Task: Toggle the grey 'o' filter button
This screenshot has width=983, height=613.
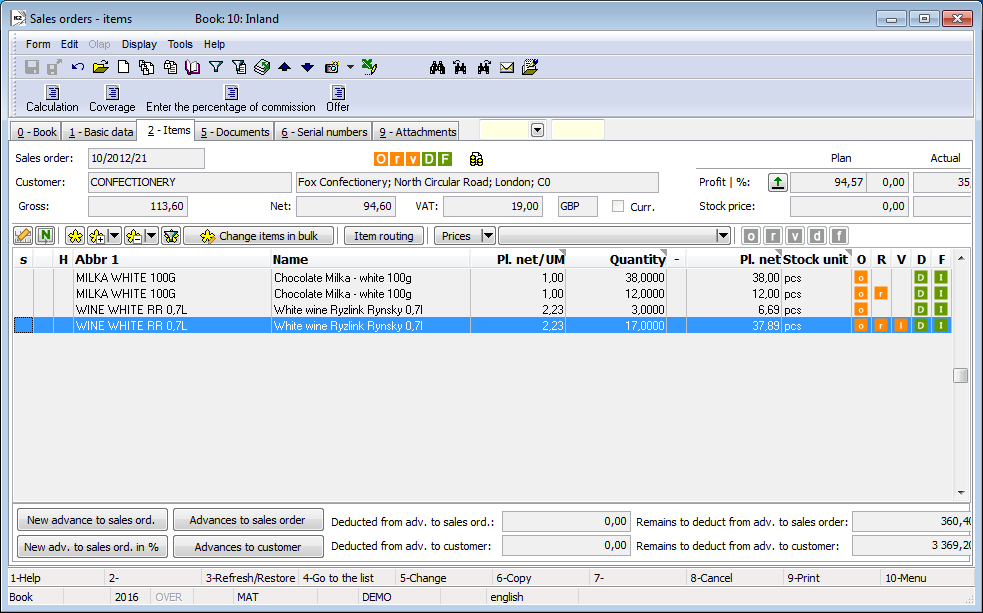Action: tap(750, 236)
